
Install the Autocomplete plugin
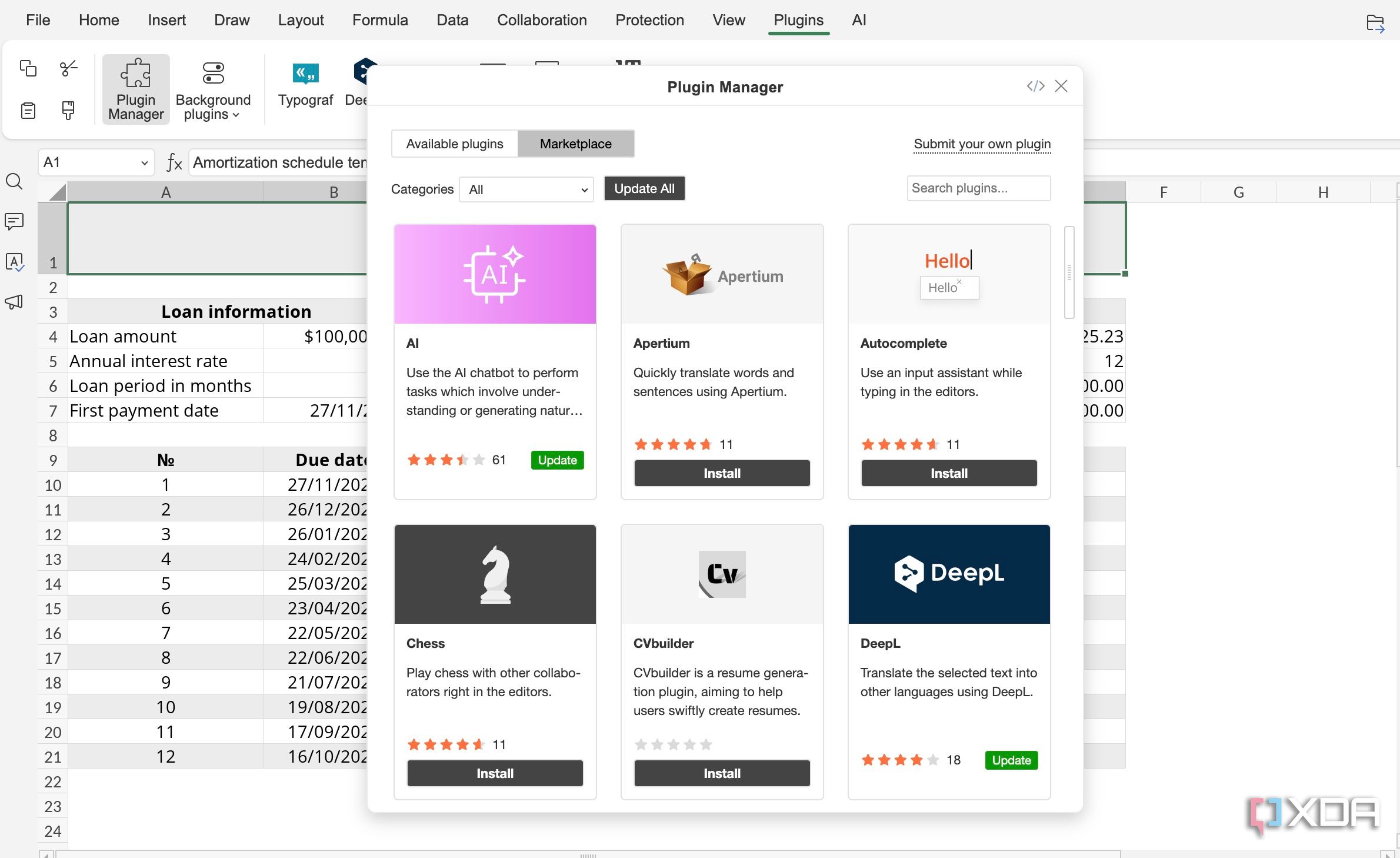949,473
